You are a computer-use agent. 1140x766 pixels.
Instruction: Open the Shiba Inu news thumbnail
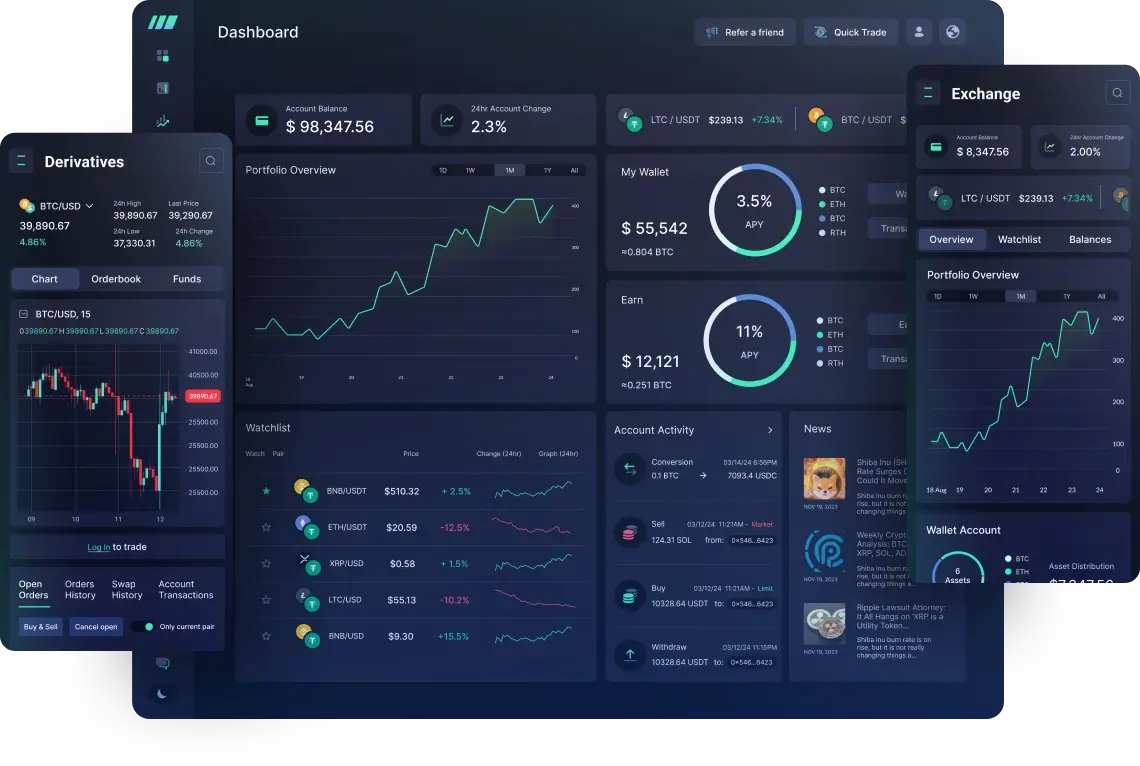(x=824, y=478)
